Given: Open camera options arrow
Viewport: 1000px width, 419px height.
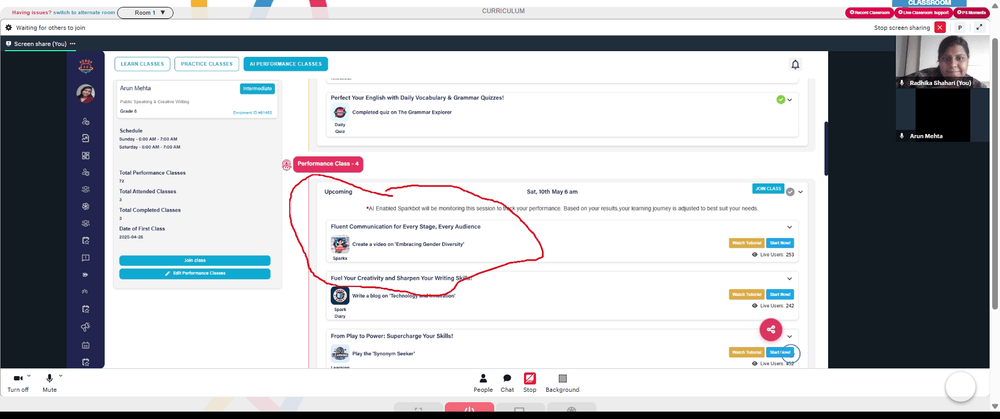Looking at the screenshot, I should click(29, 376).
